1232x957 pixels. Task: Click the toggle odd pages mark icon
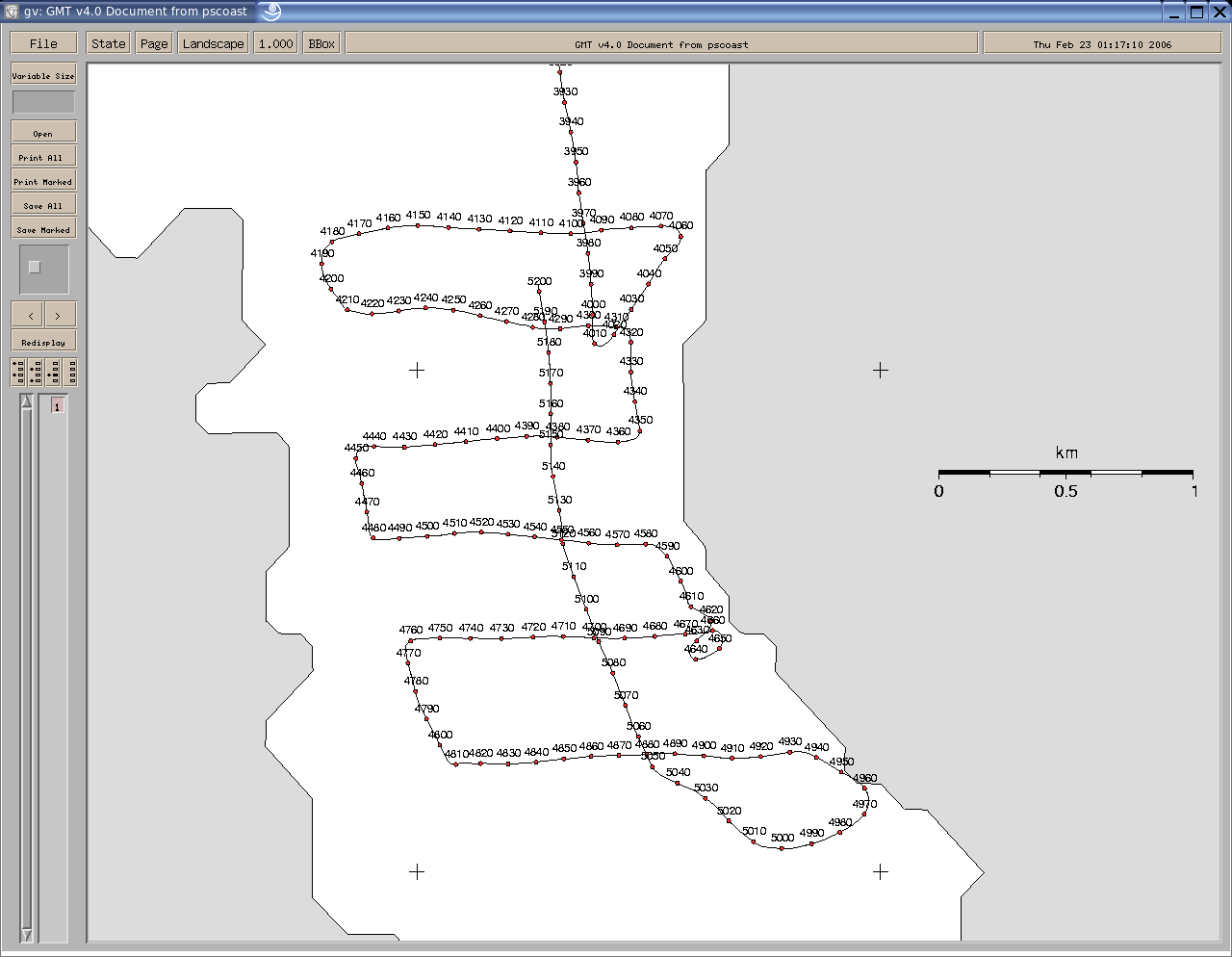tap(18, 372)
